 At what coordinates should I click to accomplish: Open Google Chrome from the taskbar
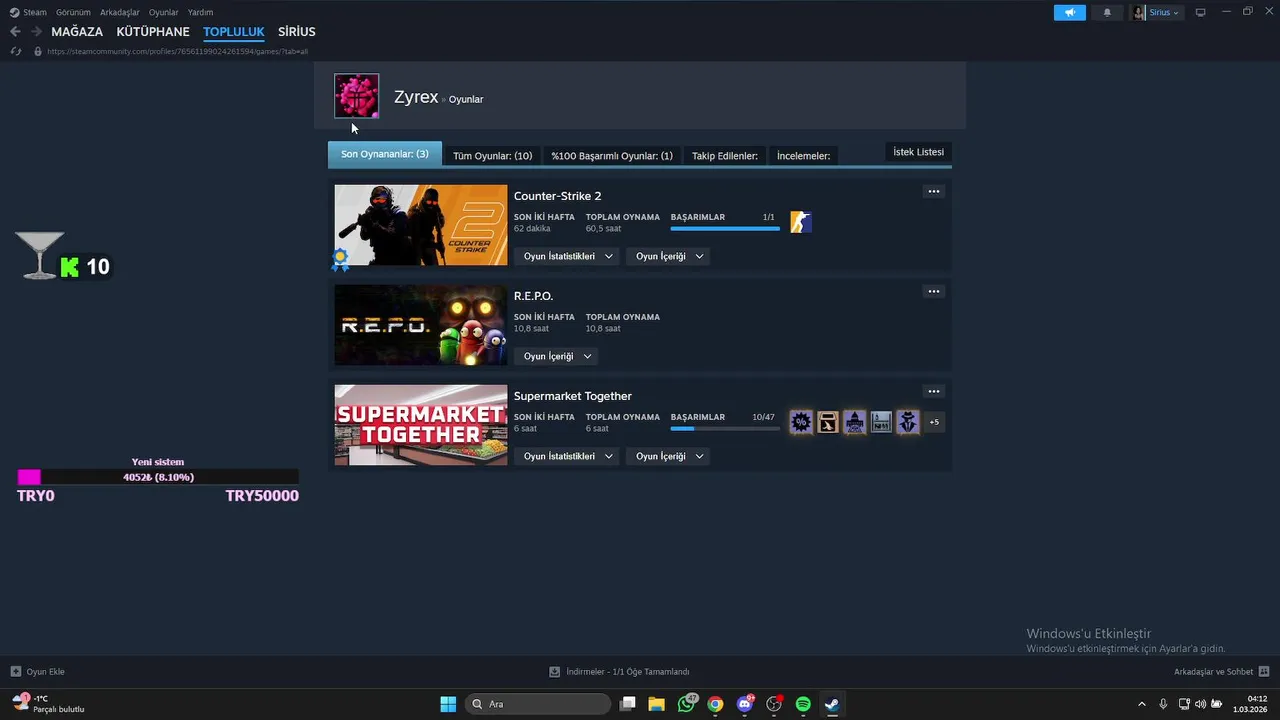point(715,704)
